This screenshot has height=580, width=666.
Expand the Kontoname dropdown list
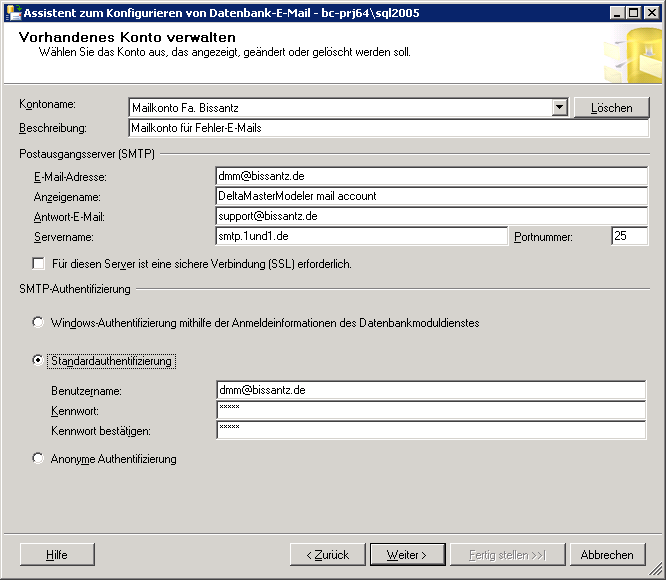point(560,107)
